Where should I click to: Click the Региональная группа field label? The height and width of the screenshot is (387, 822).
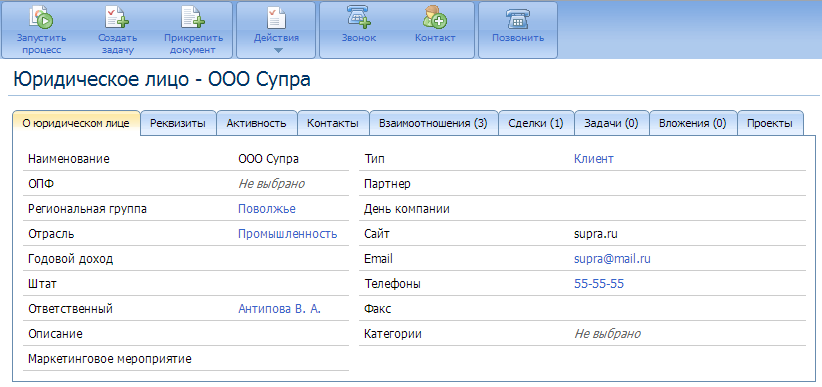pyautogui.click(x=88, y=209)
